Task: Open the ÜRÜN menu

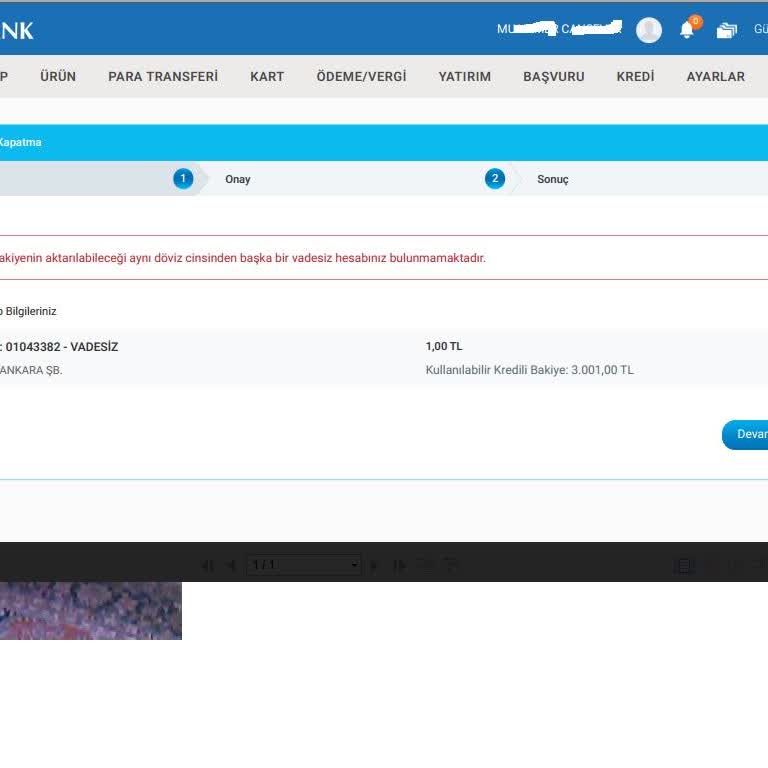Action: pyautogui.click(x=58, y=76)
